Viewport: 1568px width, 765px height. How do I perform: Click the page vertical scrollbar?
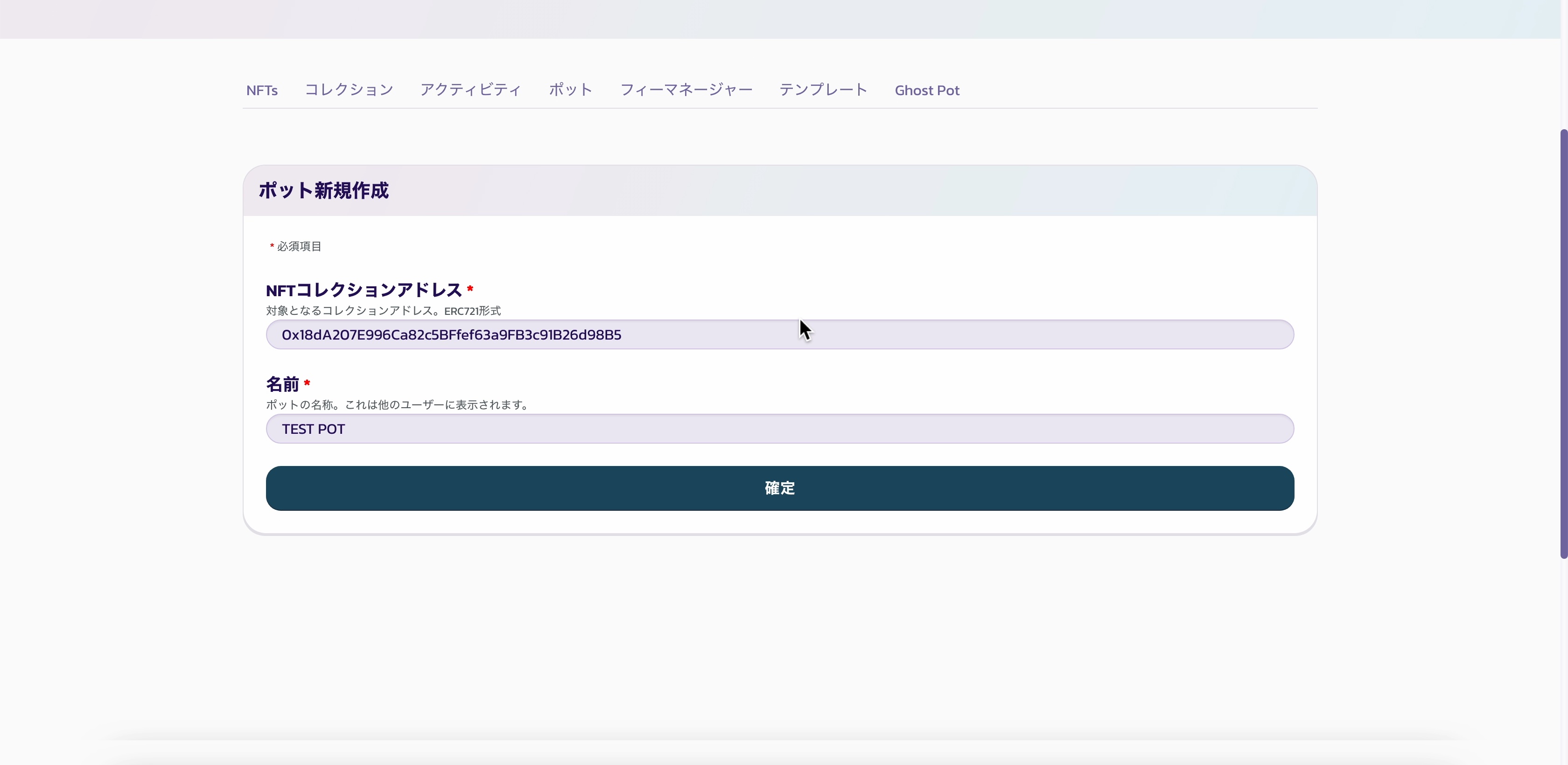tap(1563, 344)
